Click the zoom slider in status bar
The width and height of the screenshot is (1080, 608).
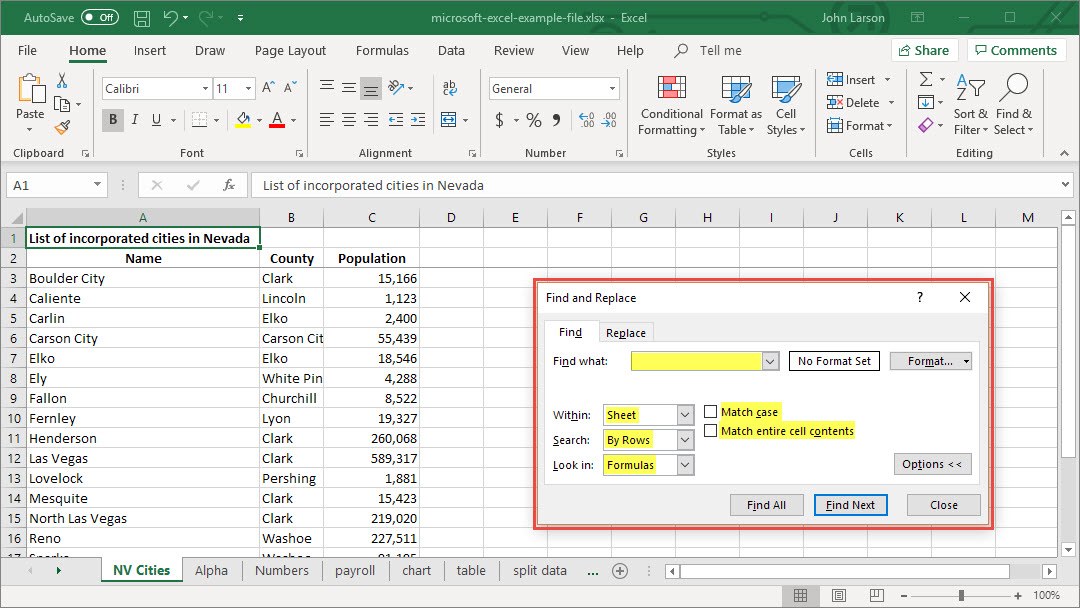tap(961, 595)
